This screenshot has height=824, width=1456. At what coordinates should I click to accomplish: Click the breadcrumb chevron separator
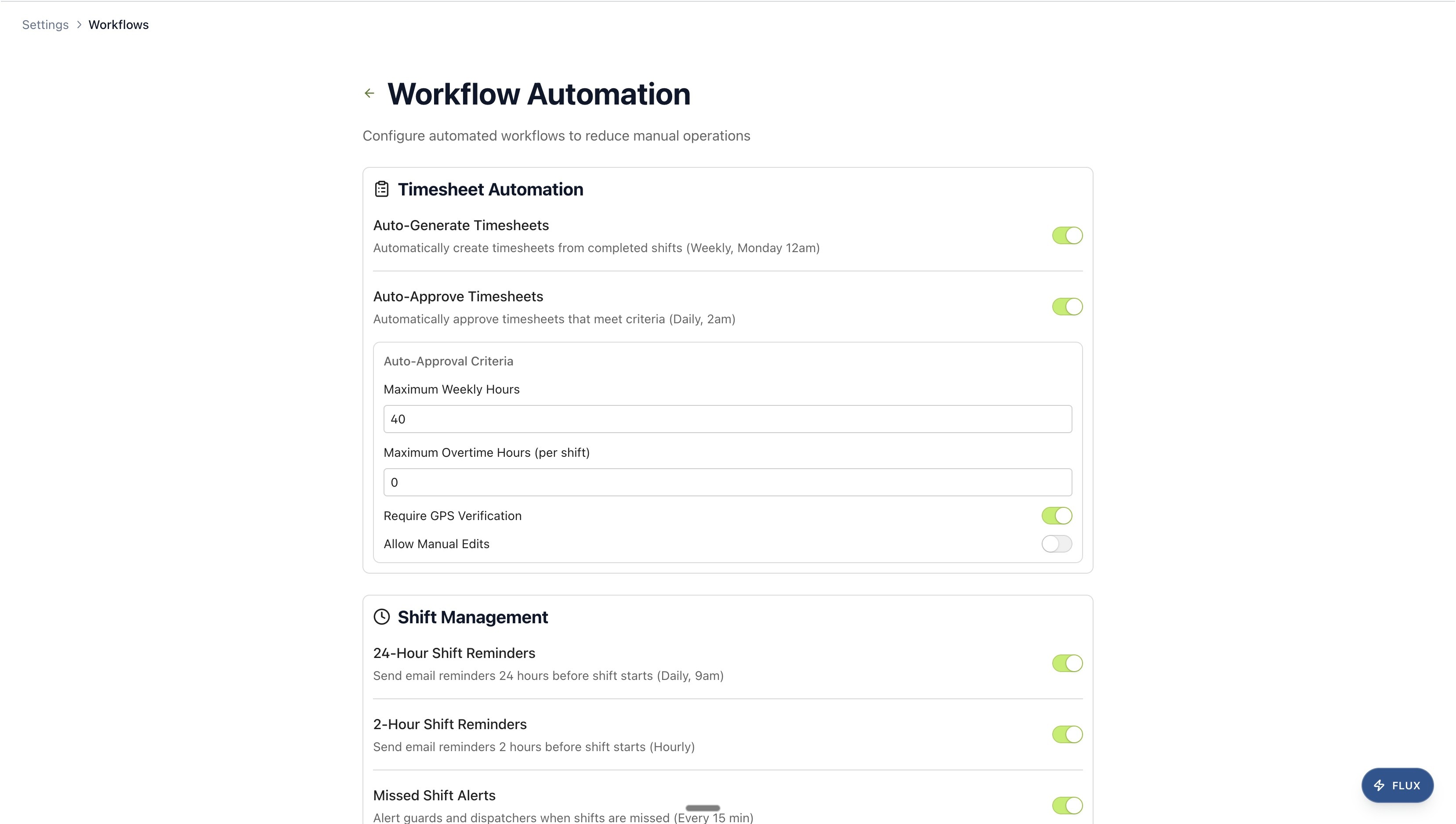(x=79, y=25)
